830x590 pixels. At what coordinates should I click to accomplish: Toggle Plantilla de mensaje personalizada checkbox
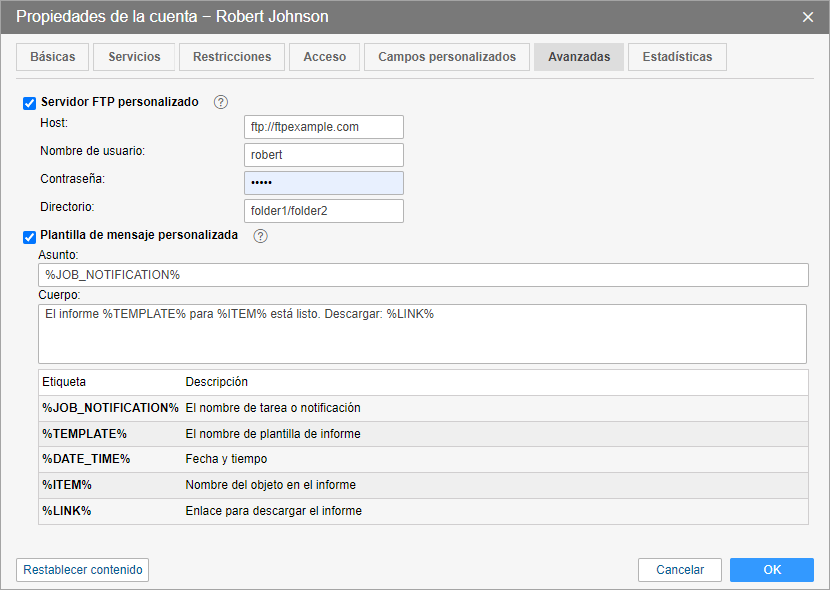tap(29, 237)
